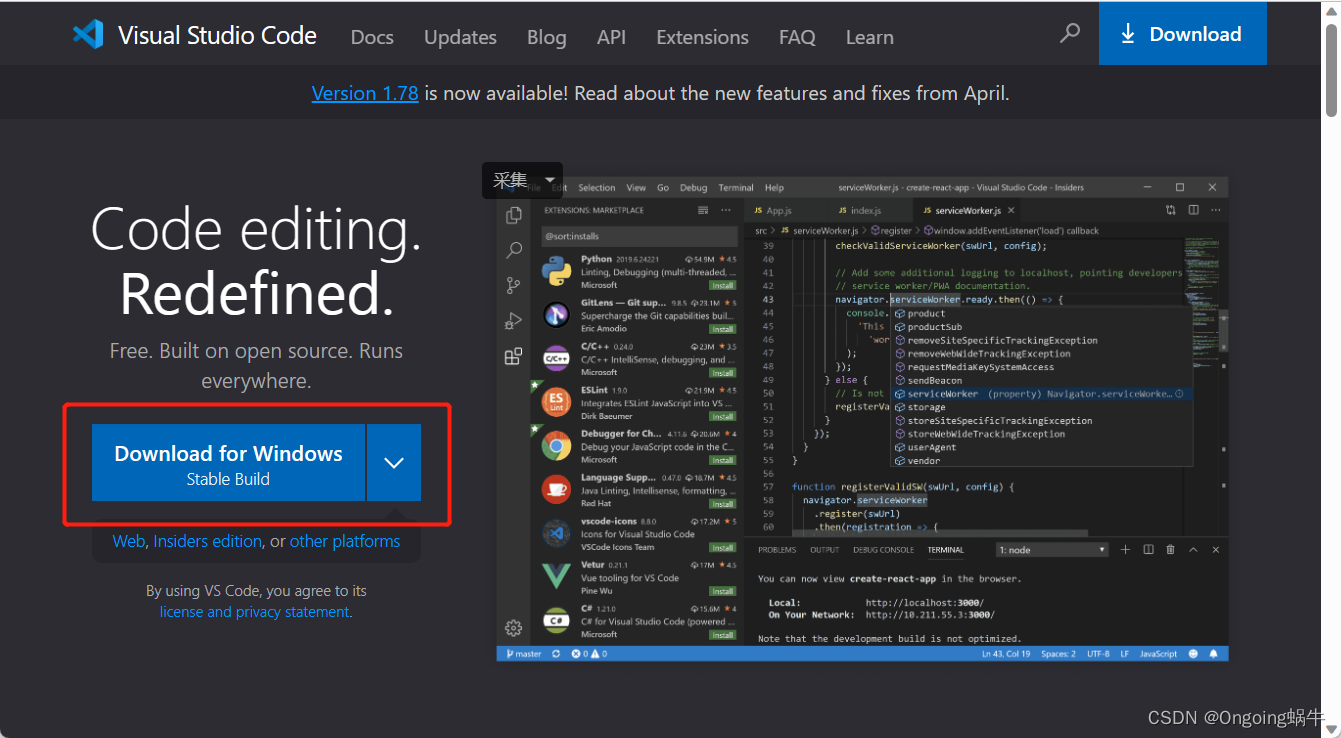
Task: Click the @sort:installs extensions search box
Action: 638,237
